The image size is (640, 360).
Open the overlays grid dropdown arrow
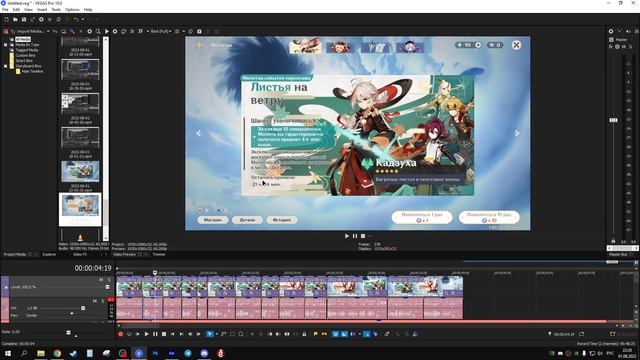[183, 31]
